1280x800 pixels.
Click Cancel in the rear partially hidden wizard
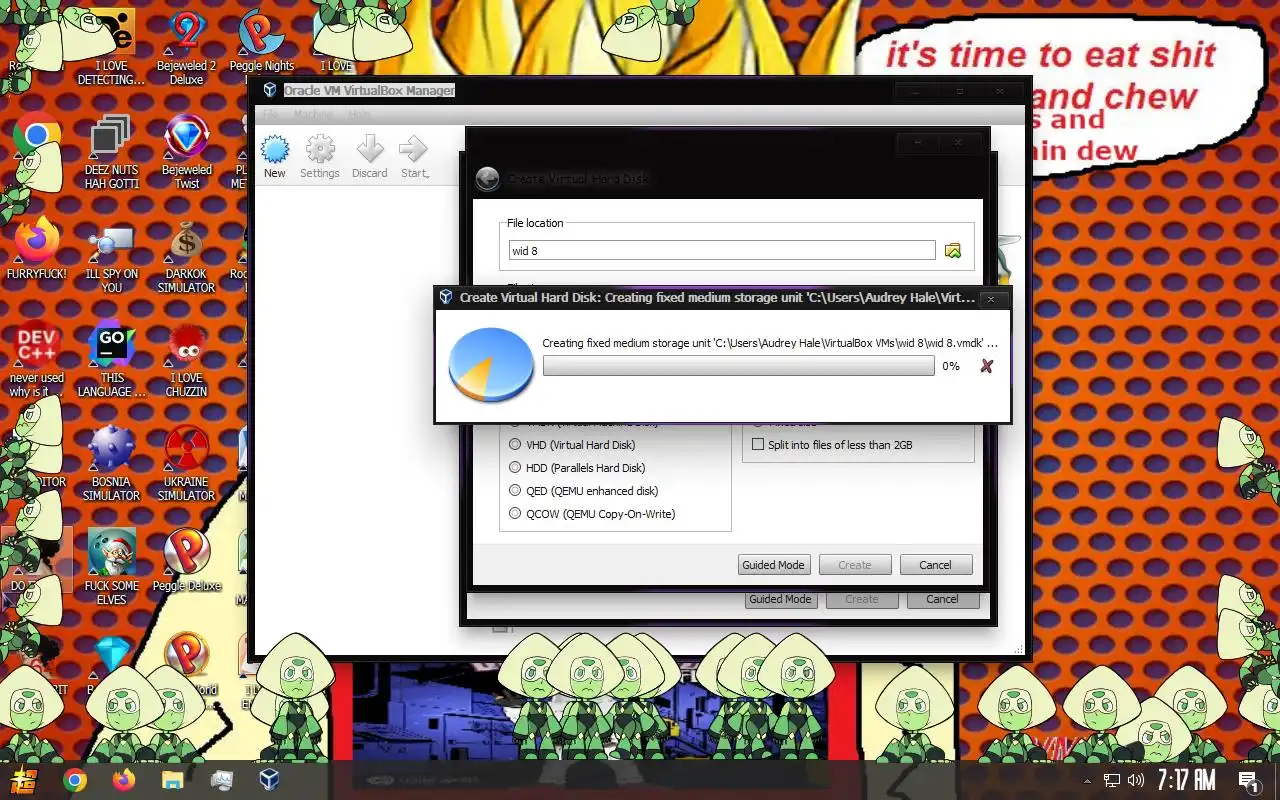[x=943, y=599]
